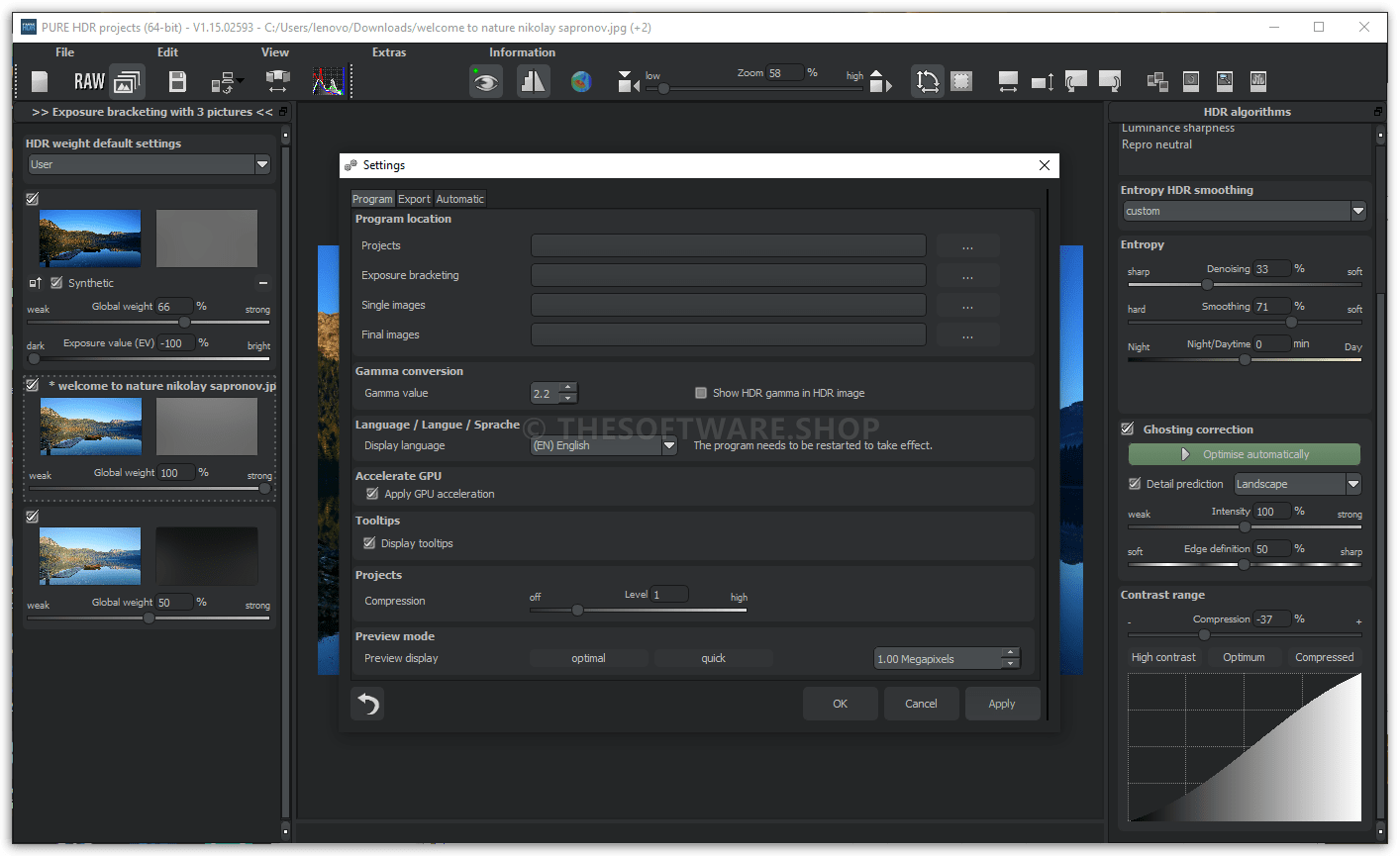This screenshot has width=1400, height=856.
Task: Click OK in the Settings dialog
Action: (x=841, y=704)
